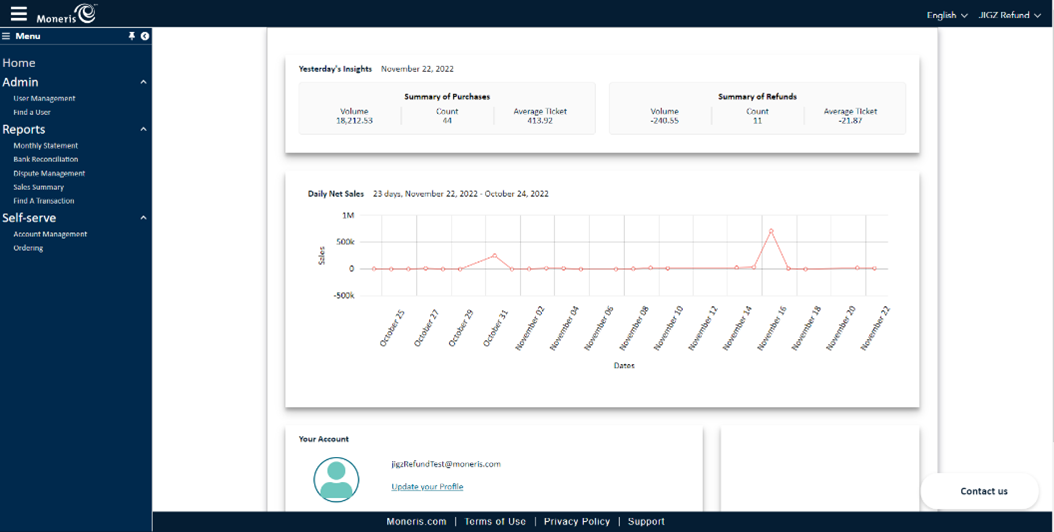Image resolution: width=1054 pixels, height=532 pixels.
Task: Collapse the Reports menu section
Action: click(143, 130)
